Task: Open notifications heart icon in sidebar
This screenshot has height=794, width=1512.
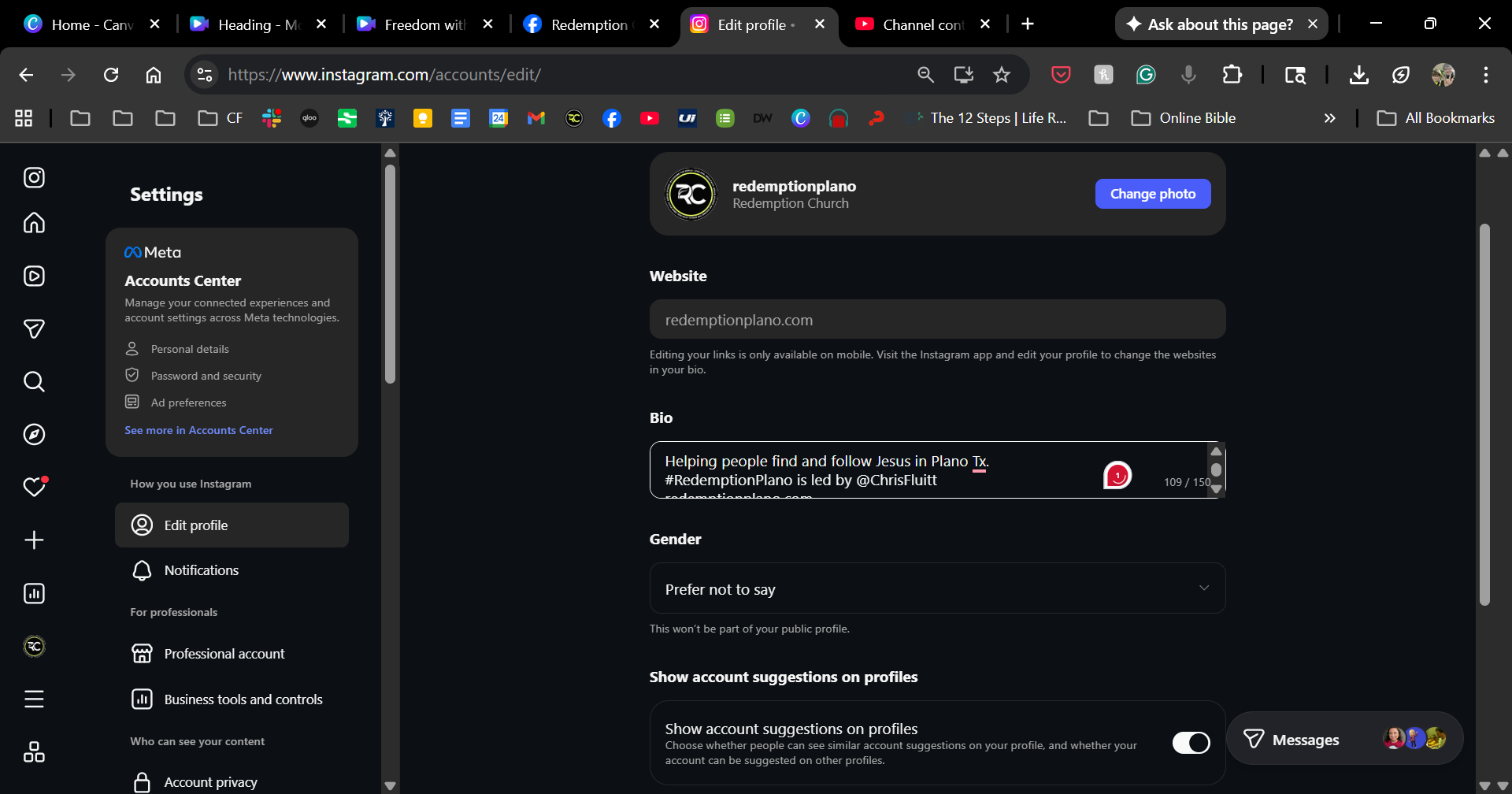Action: click(34, 487)
